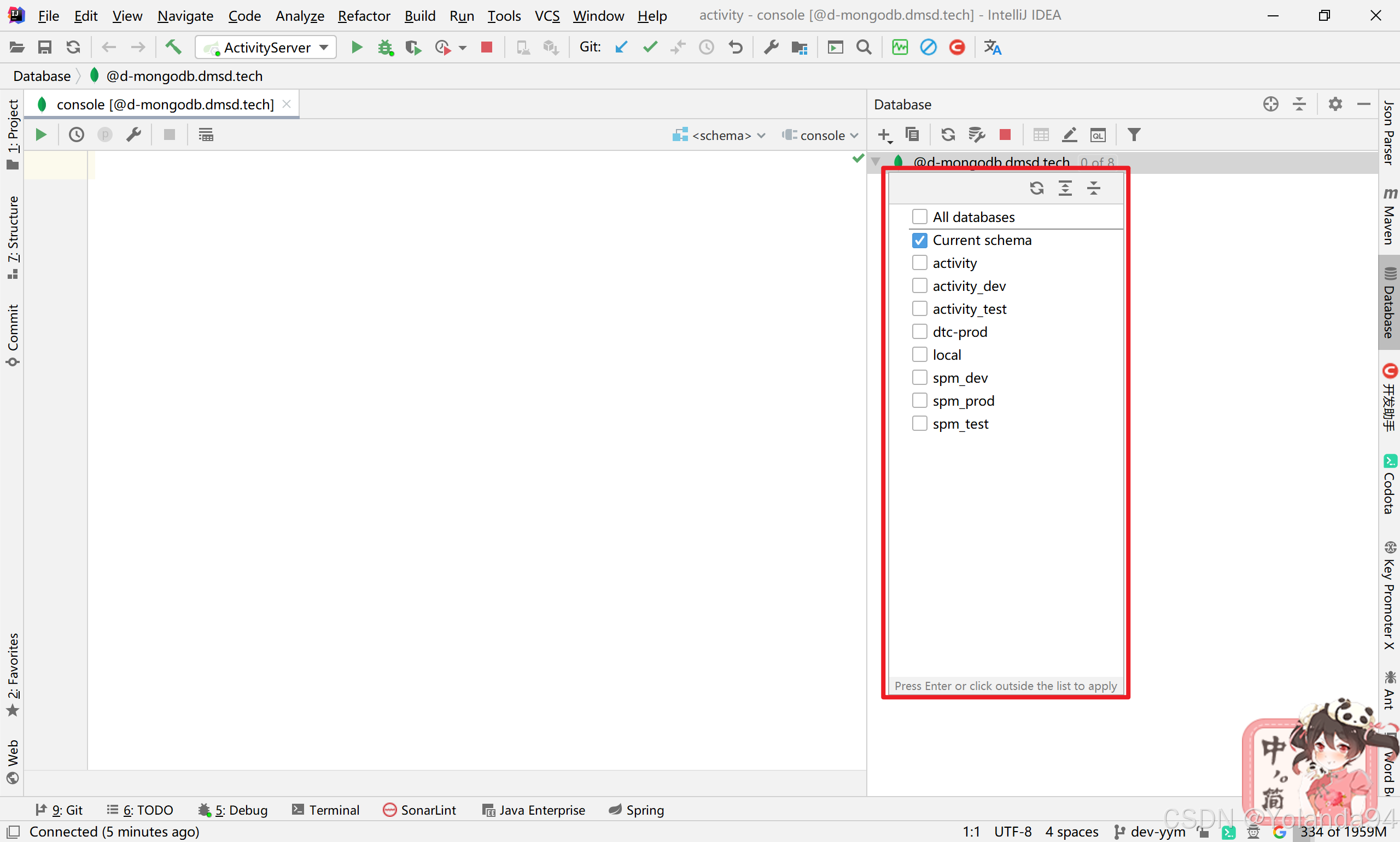This screenshot has width=1400, height=842.
Task: Refresh the schema list in the popup
Action: click(1036, 189)
